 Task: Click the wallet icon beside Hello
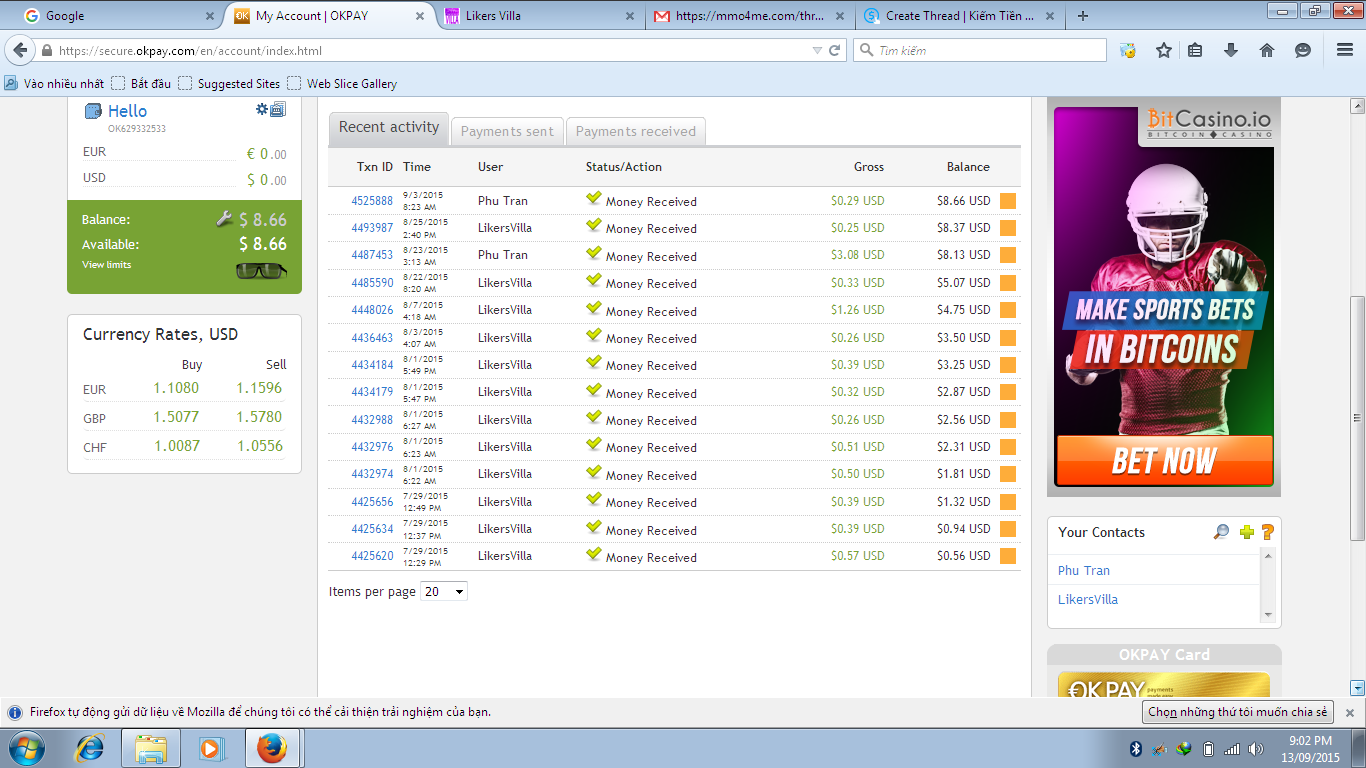pyautogui.click(x=93, y=111)
